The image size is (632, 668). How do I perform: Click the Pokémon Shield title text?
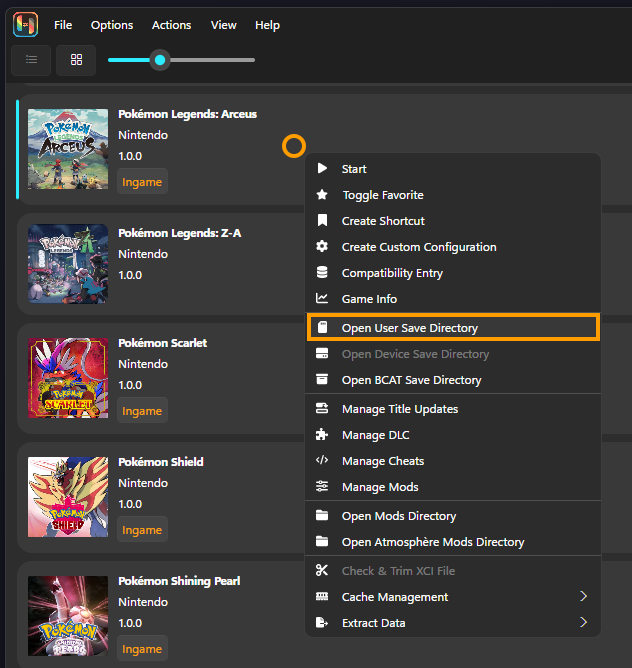coord(161,462)
